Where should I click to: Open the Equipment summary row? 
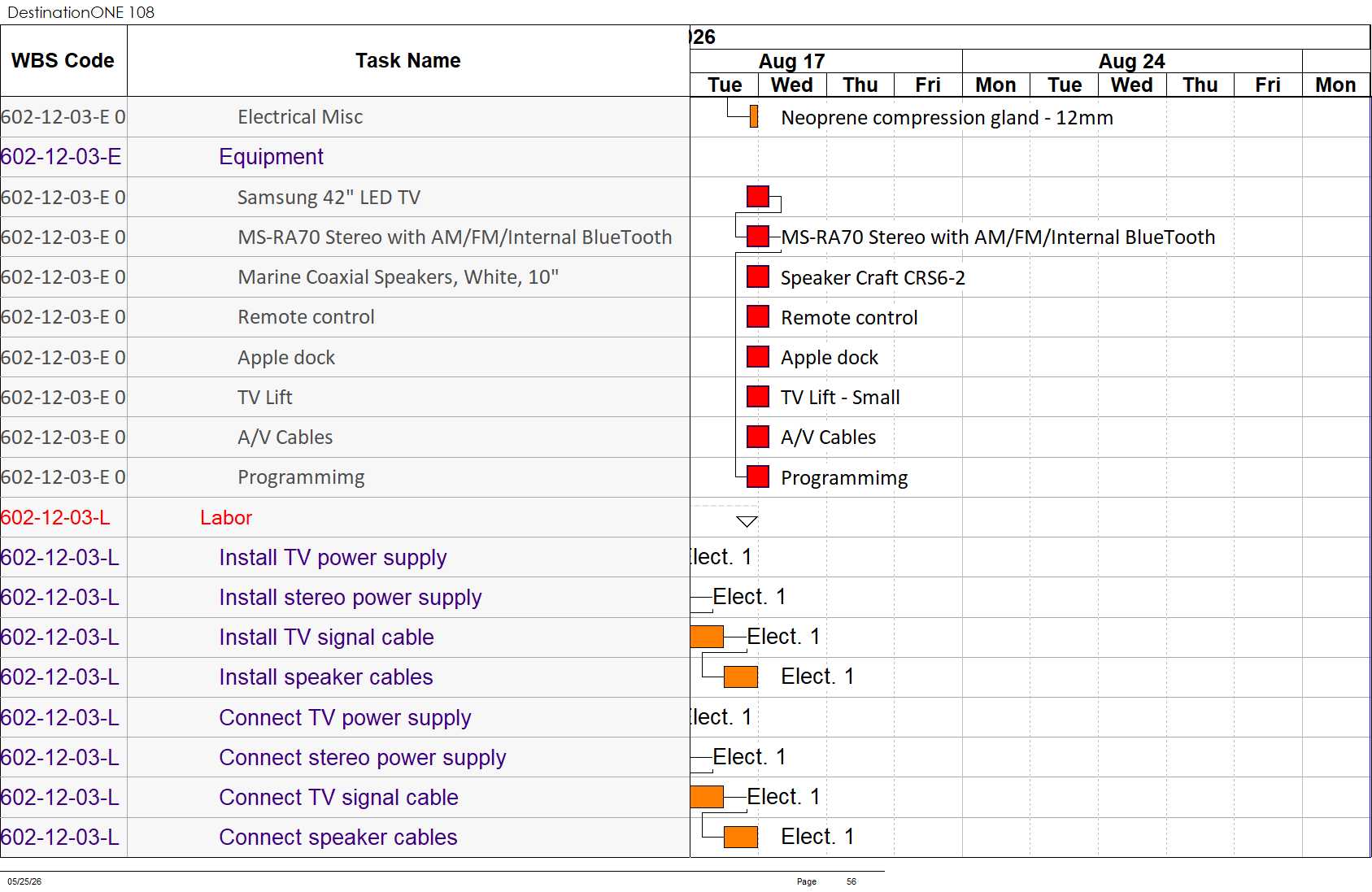(345, 157)
